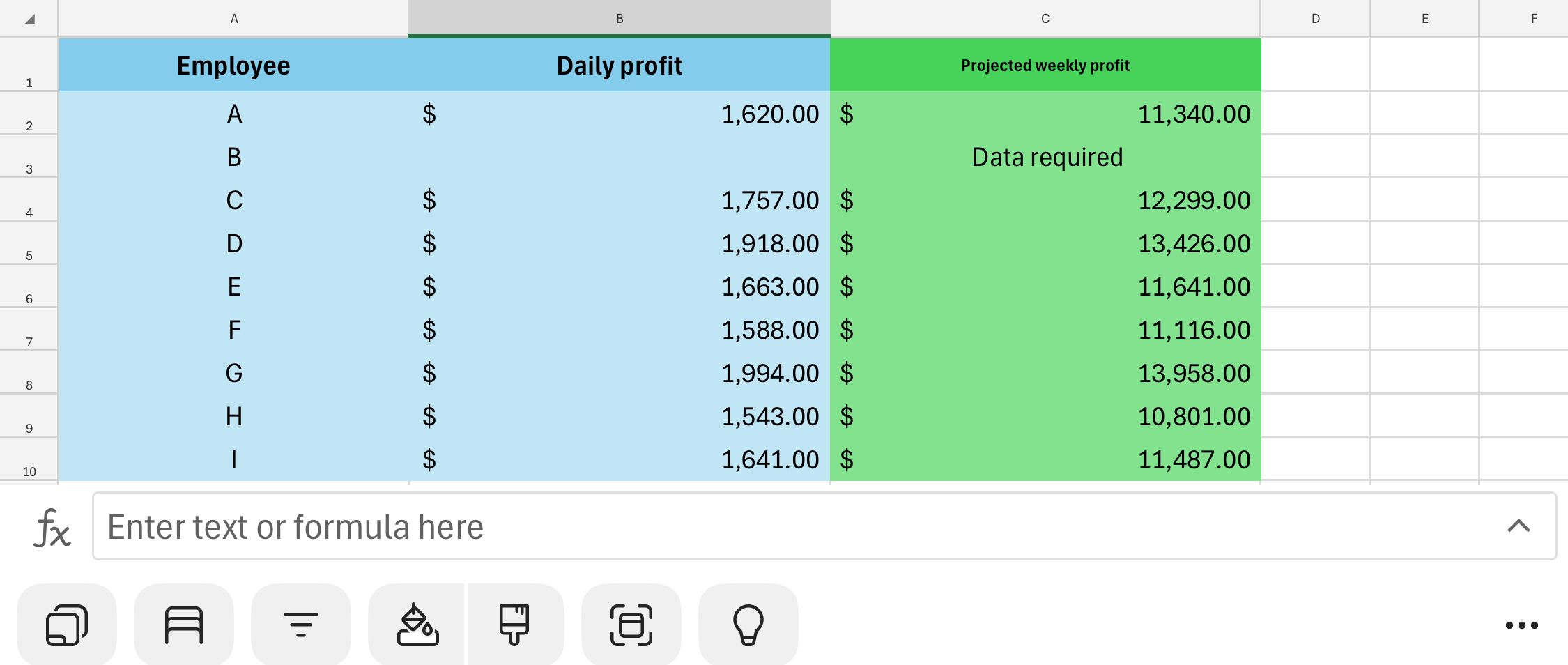The image size is (1568, 665).
Task: Click the Data required cell
Action: pyautogui.click(x=1045, y=156)
